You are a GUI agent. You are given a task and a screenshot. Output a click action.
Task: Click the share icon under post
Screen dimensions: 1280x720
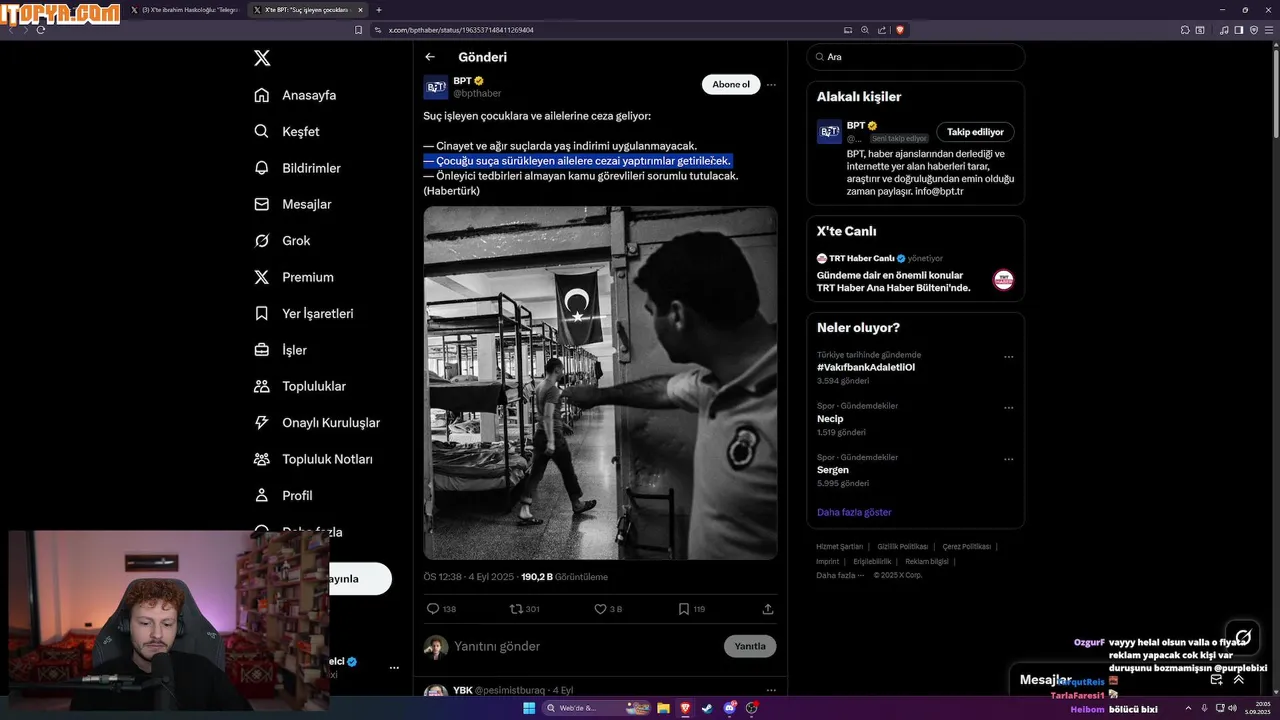[768, 608]
